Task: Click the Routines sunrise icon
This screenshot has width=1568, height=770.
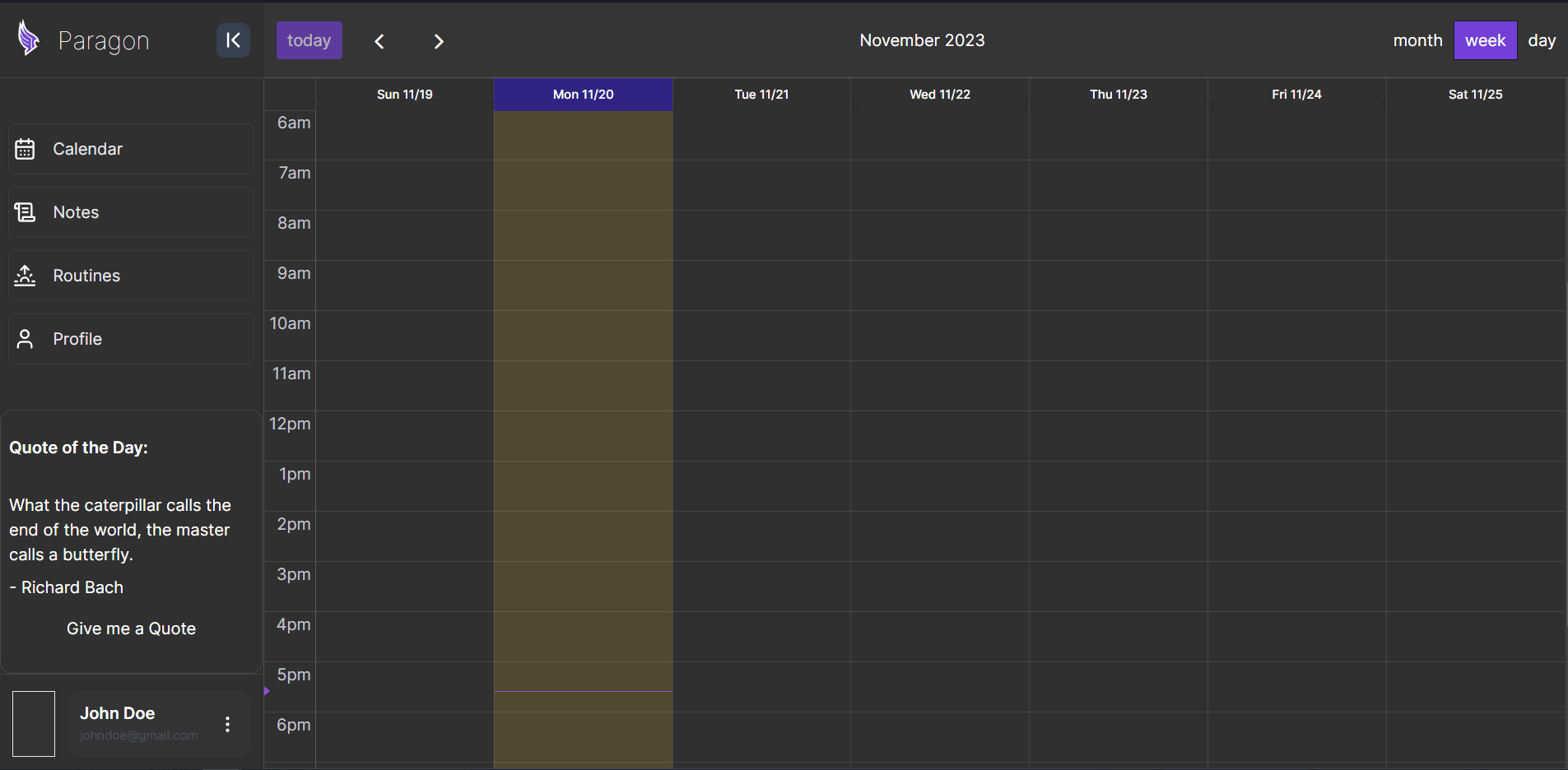Action: (25, 276)
